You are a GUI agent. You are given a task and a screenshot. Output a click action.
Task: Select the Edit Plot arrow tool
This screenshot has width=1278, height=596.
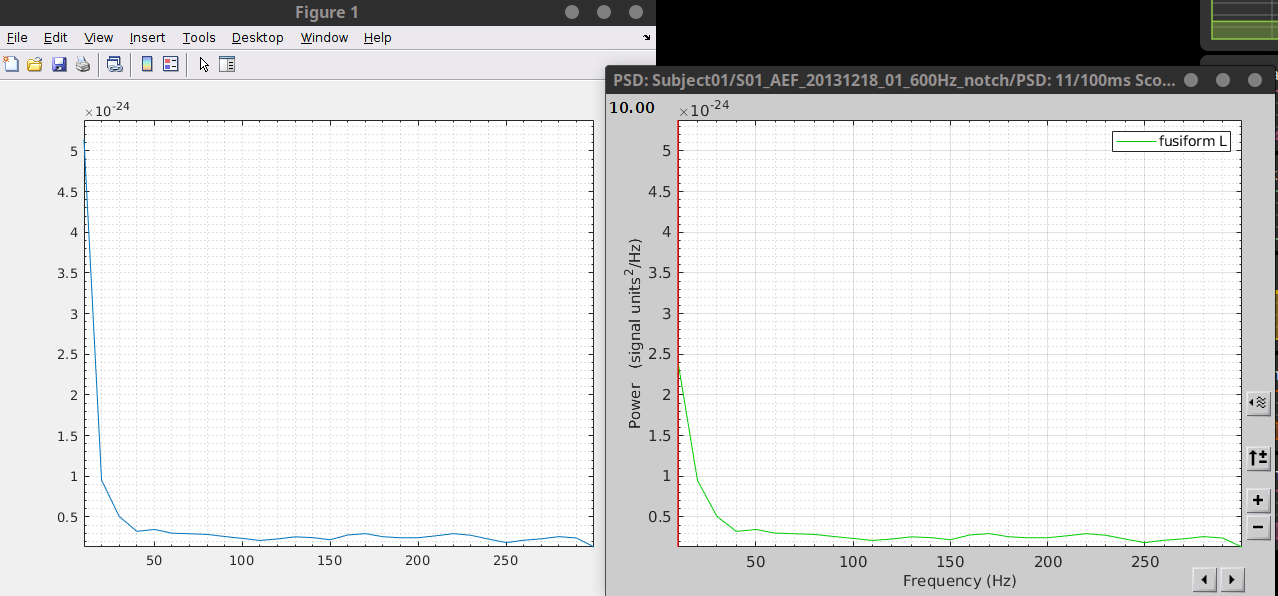tap(204, 65)
